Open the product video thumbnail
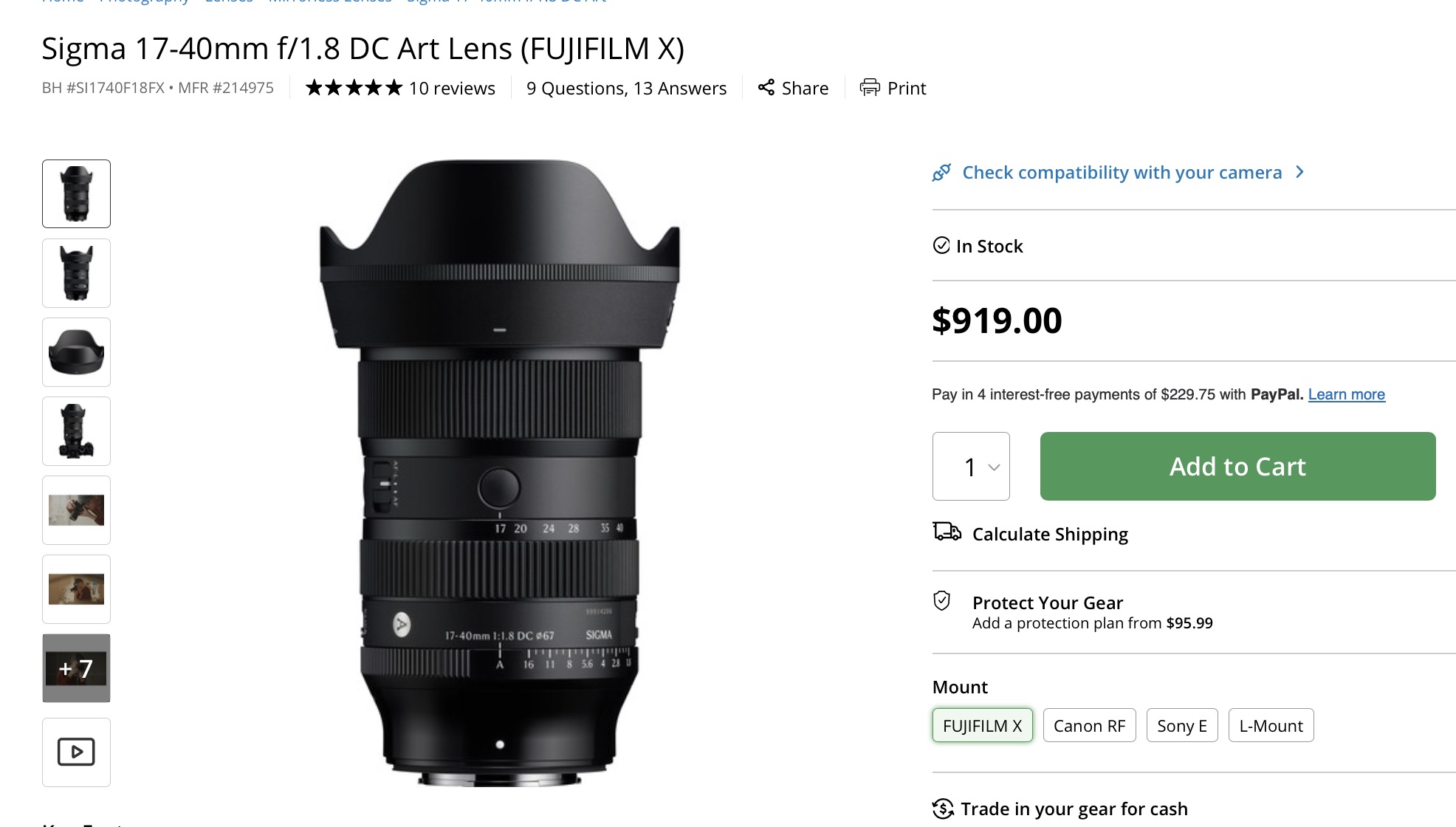 pos(76,752)
